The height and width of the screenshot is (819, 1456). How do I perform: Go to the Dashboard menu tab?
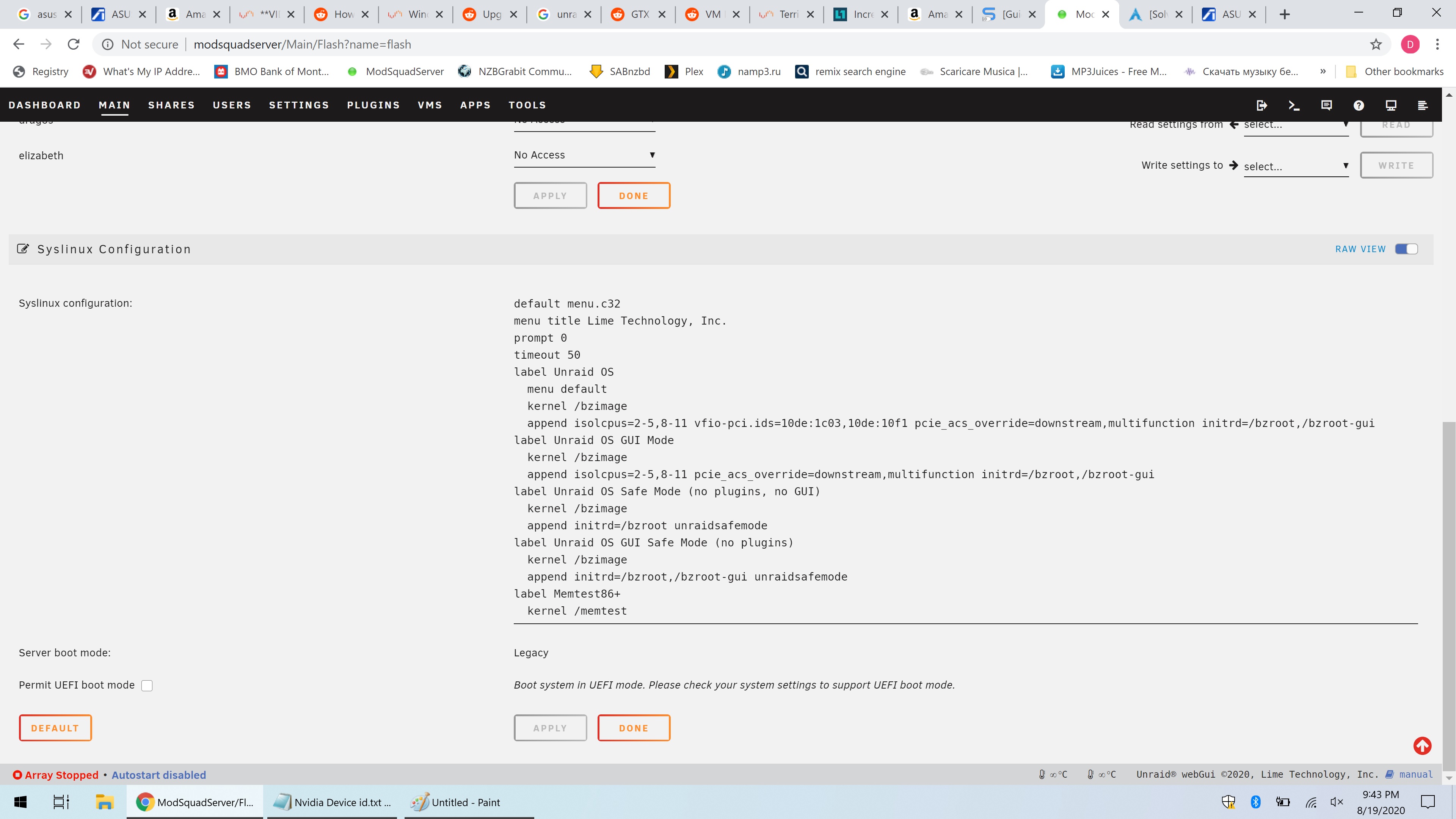(x=45, y=105)
